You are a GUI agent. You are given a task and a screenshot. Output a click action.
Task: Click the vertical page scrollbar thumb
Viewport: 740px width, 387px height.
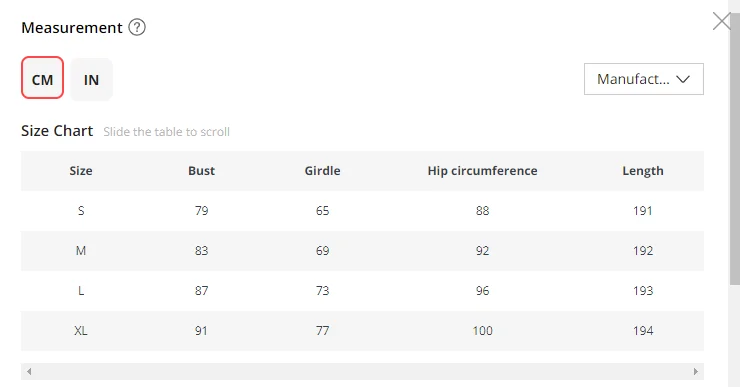point(735,149)
